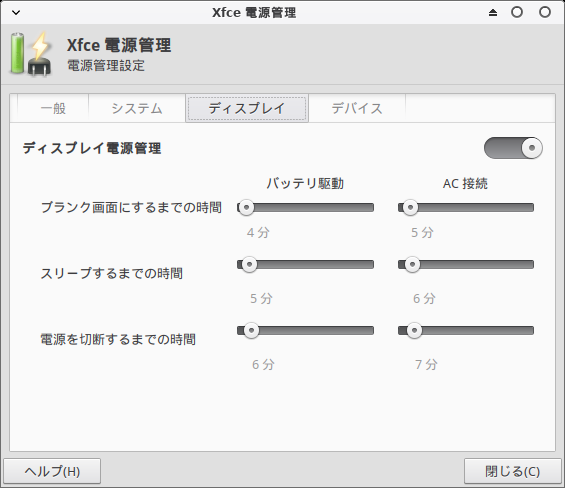Click blank-screen slider under AC 接続
Viewport: 565px width, 488px height.
tap(466, 207)
